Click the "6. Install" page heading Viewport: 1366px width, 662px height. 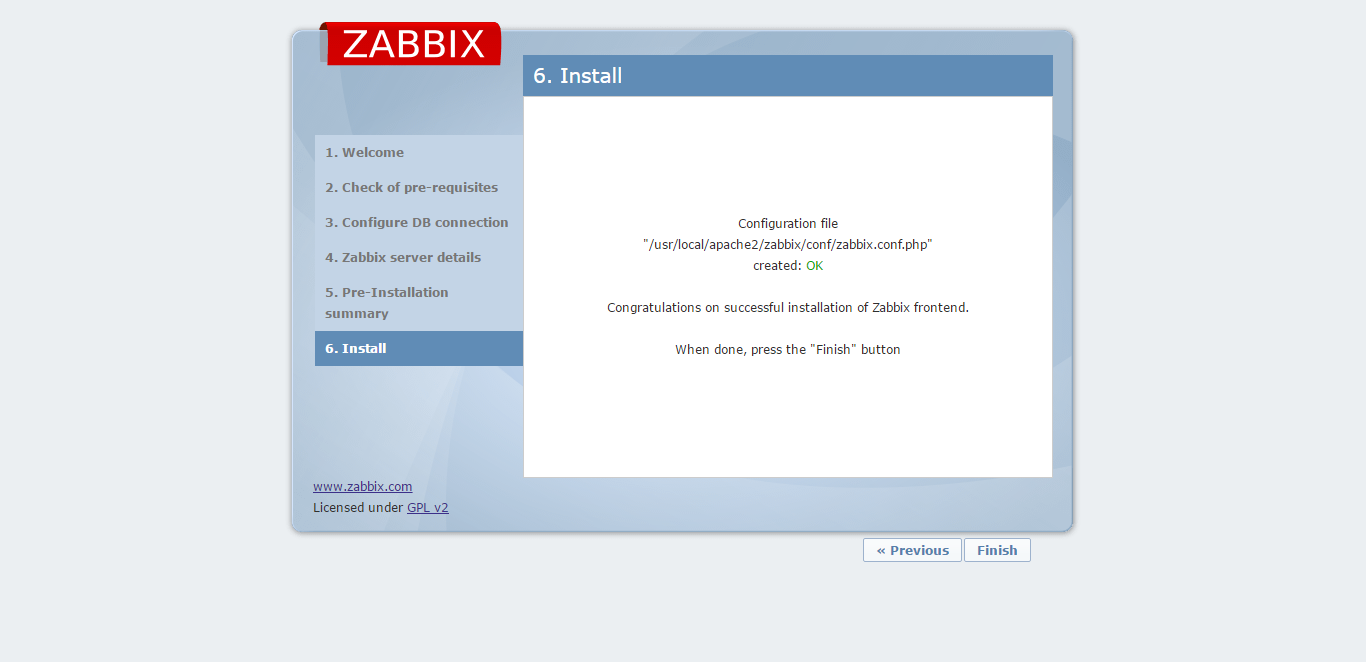point(578,76)
